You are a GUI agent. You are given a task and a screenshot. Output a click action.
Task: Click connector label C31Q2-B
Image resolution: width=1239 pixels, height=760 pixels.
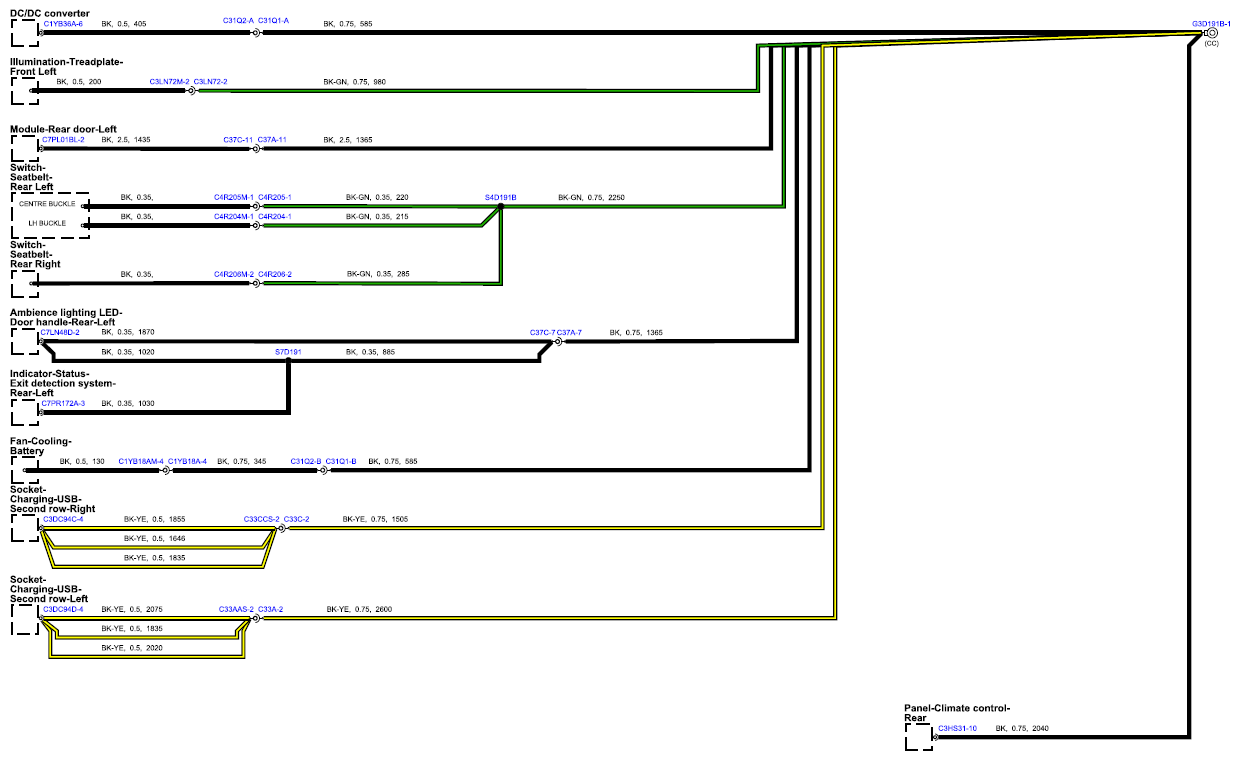(306, 461)
